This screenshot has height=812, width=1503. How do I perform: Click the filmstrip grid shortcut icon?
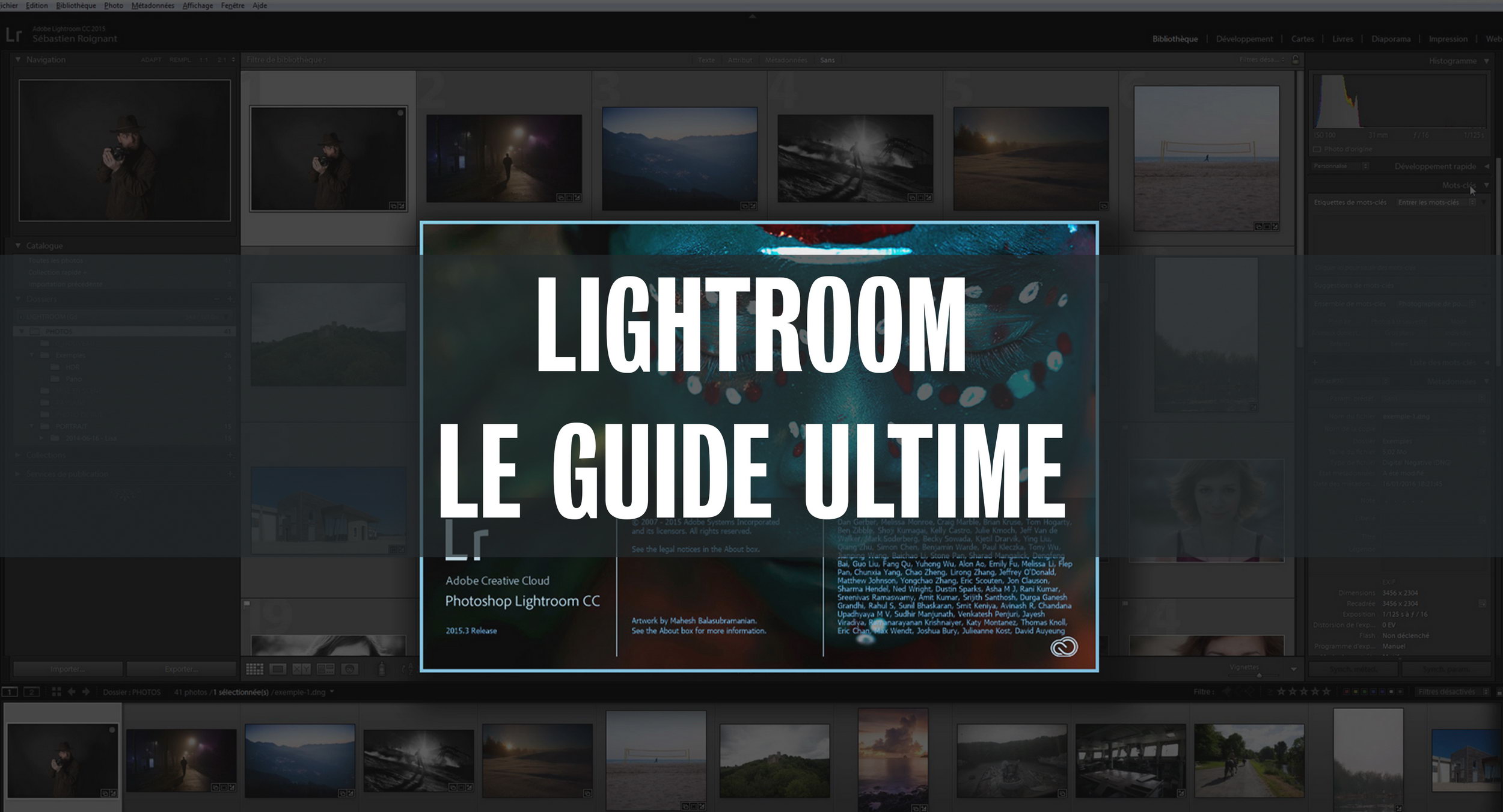pyautogui.click(x=57, y=692)
